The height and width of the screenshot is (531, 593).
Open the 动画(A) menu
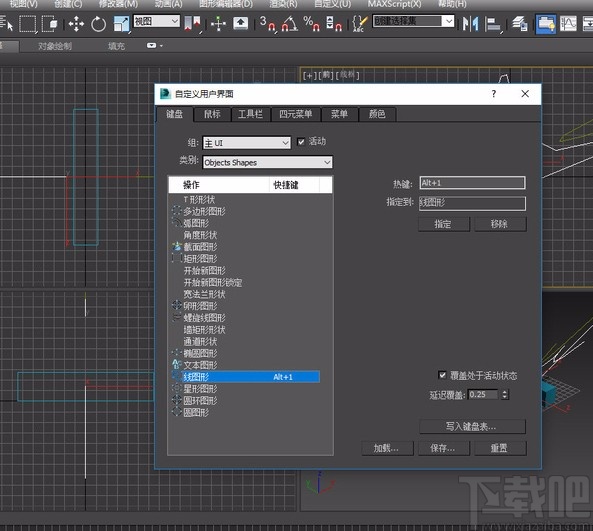(169, 4)
